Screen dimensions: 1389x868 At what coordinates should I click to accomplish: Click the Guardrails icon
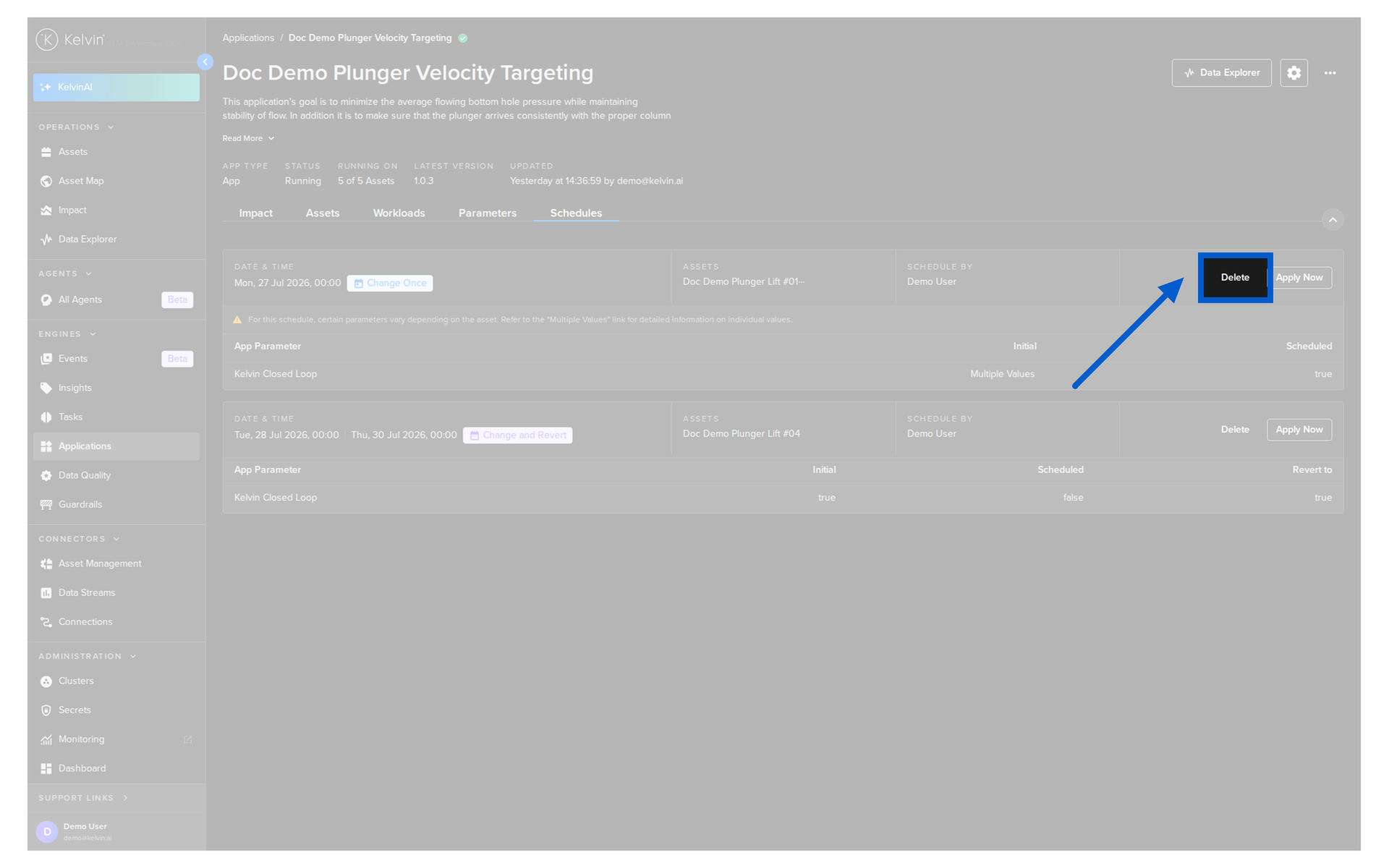pyautogui.click(x=46, y=505)
